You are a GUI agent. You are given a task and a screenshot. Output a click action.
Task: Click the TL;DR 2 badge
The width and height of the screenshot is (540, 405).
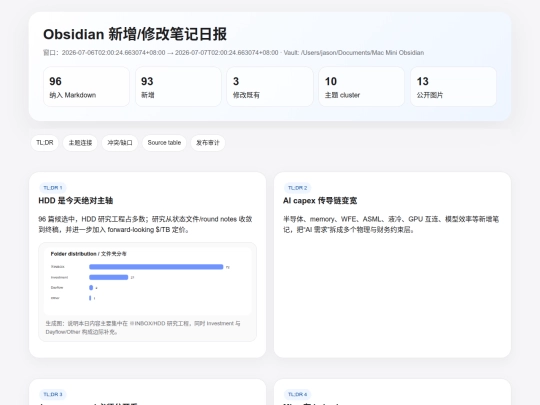298,188
